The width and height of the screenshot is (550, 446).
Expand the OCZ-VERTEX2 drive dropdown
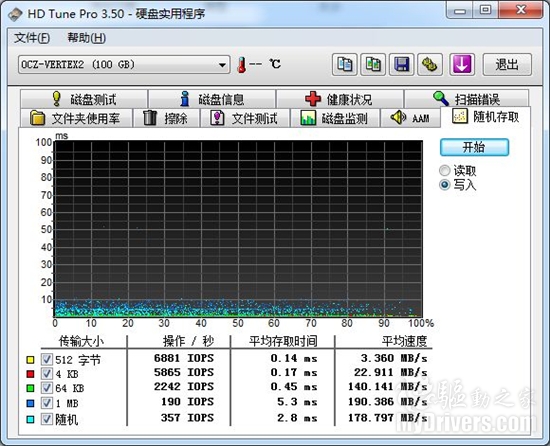(124, 65)
